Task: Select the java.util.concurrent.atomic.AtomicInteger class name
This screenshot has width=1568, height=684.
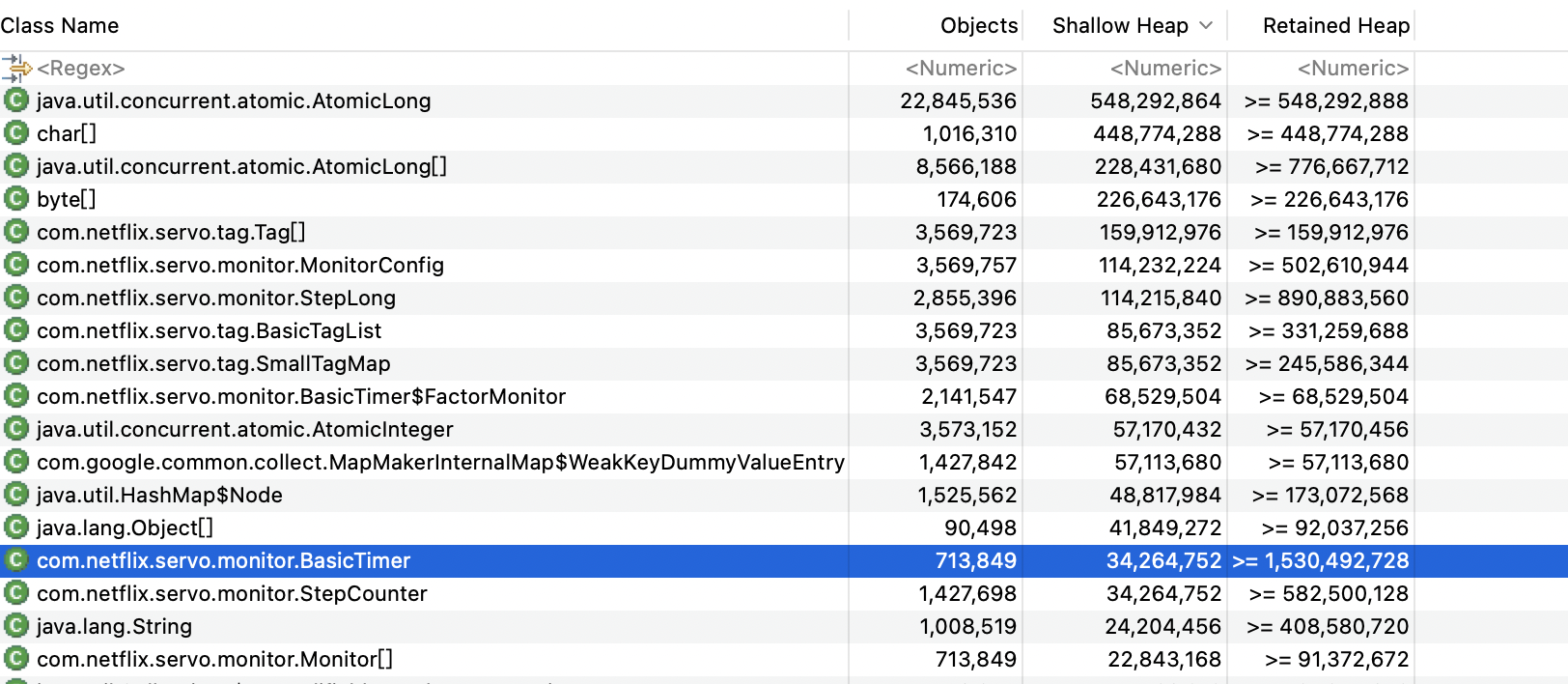Action: click(245, 429)
